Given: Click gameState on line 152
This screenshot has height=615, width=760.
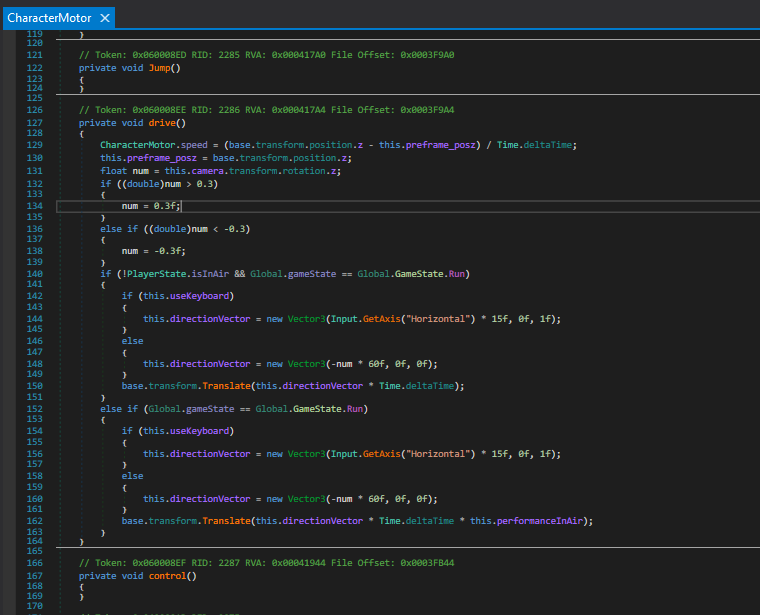Looking at the screenshot, I should 210,409.
